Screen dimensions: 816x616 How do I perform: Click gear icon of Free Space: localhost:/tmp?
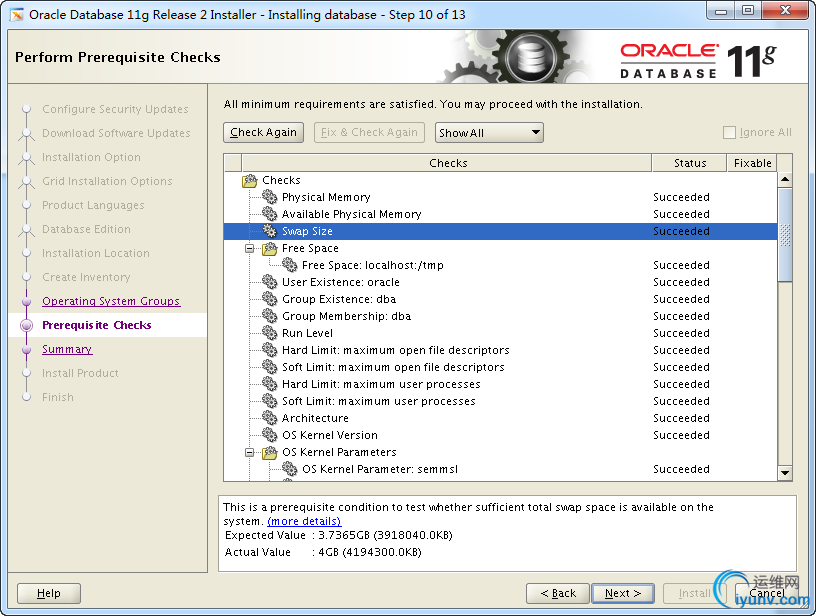tap(289, 265)
